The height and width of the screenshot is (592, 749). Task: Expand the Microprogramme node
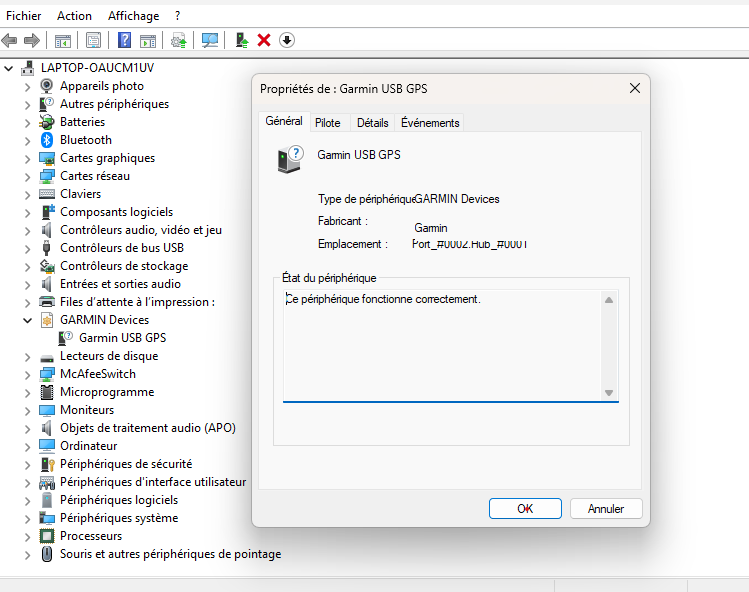coord(27,393)
